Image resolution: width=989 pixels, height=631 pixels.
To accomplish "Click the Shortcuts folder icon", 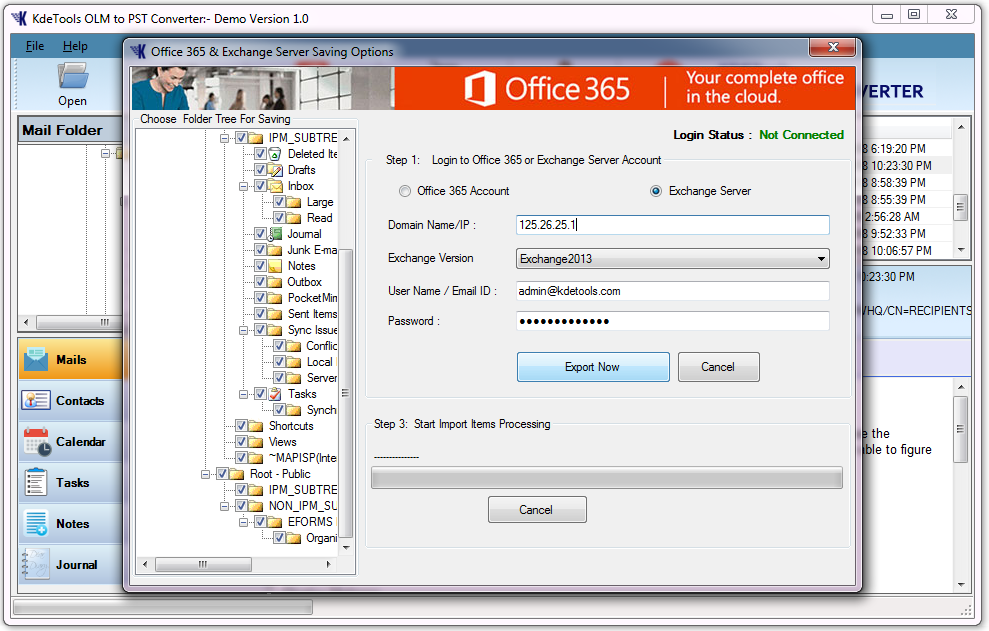I will pos(256,426).
